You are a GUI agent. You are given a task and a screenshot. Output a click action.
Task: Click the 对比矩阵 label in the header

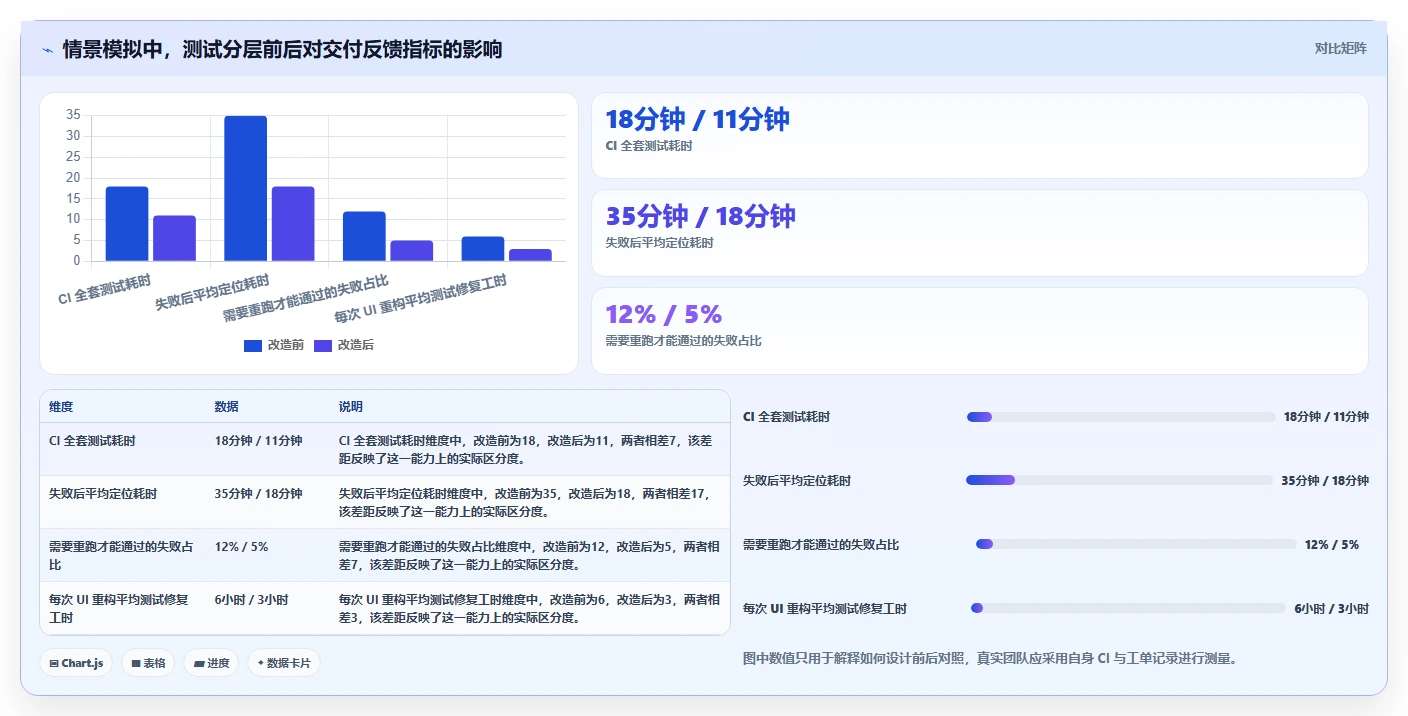click(1340, 48)
